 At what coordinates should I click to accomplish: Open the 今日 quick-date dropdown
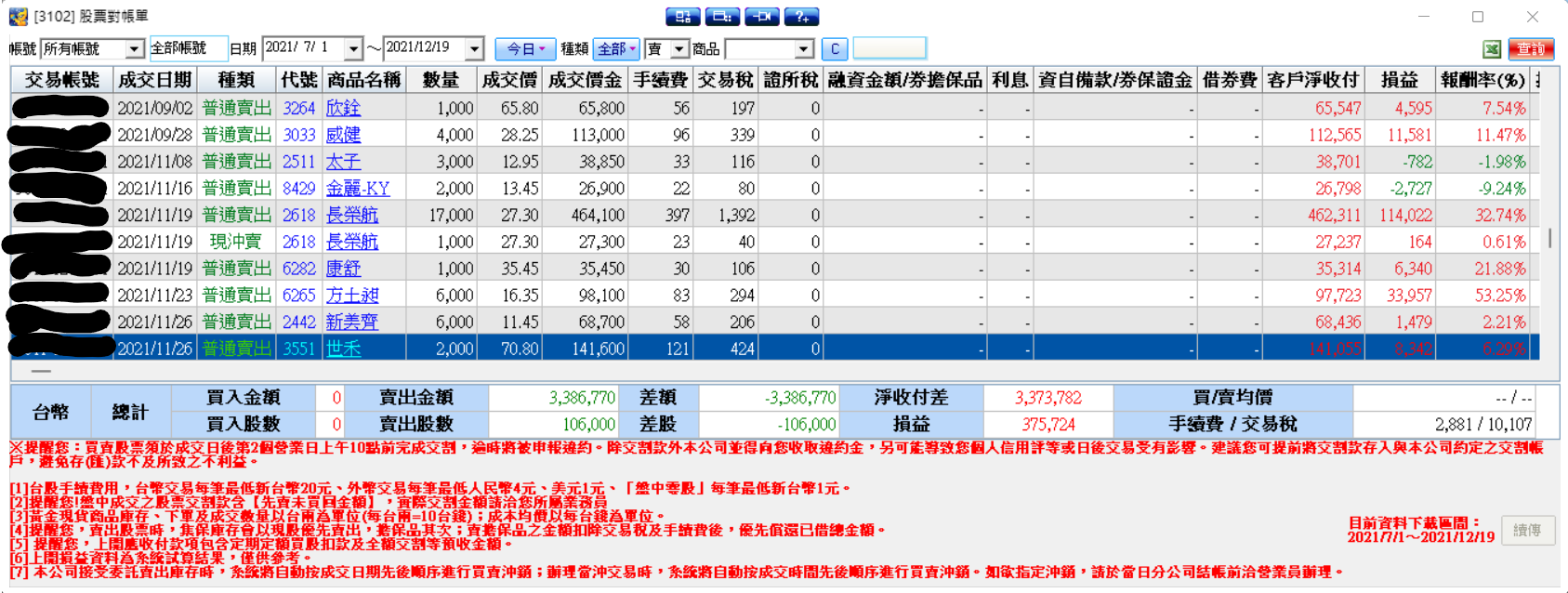(525, 48)
